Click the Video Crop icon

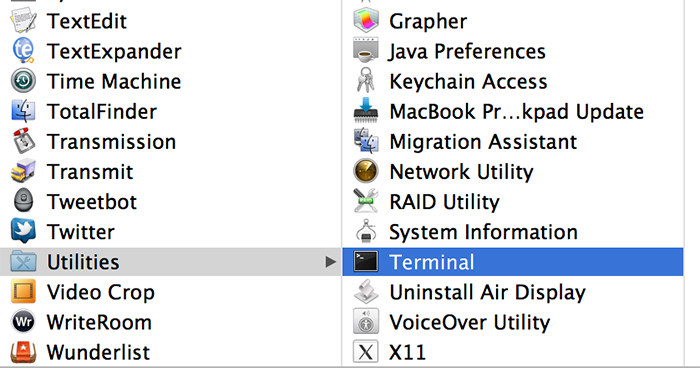pyautogui.click(x=23, y=292)
